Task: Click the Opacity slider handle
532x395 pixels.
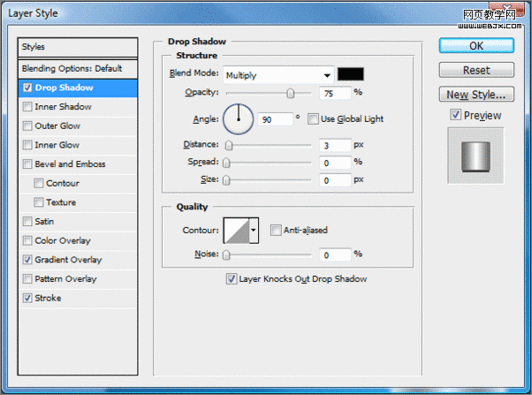Action: pyautogui.click(x=290, y=93)
